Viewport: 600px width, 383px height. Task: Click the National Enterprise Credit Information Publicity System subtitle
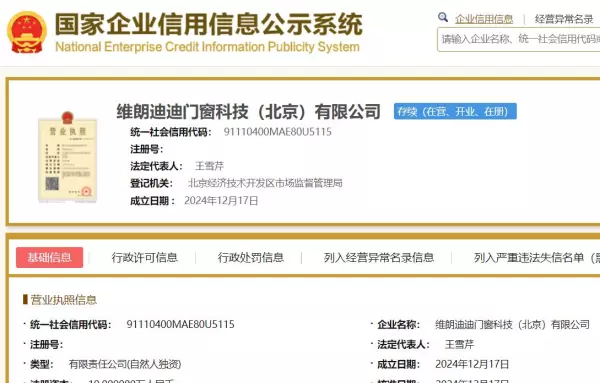pos(207,47)
